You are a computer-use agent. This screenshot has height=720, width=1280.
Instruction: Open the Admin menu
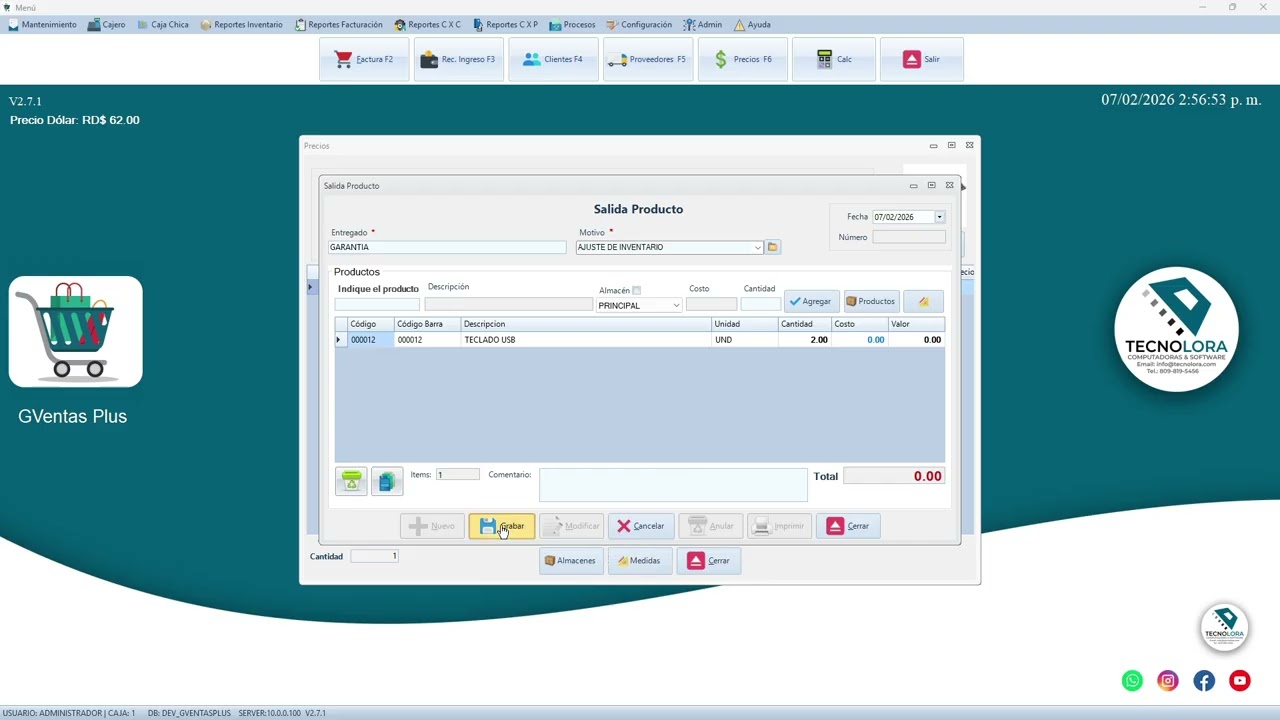703,24
